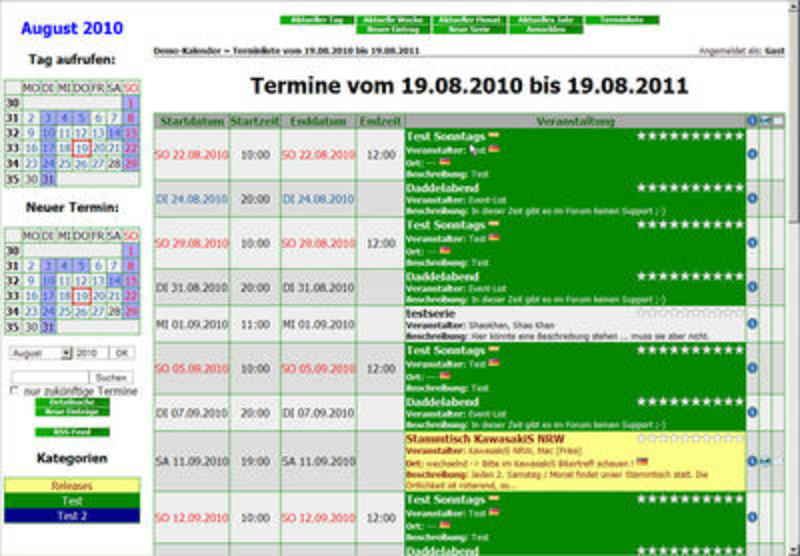The height and width of the screenshot is (556, 800).
Task: Click the info icon in the table header
Action: (x=751, y=121)
